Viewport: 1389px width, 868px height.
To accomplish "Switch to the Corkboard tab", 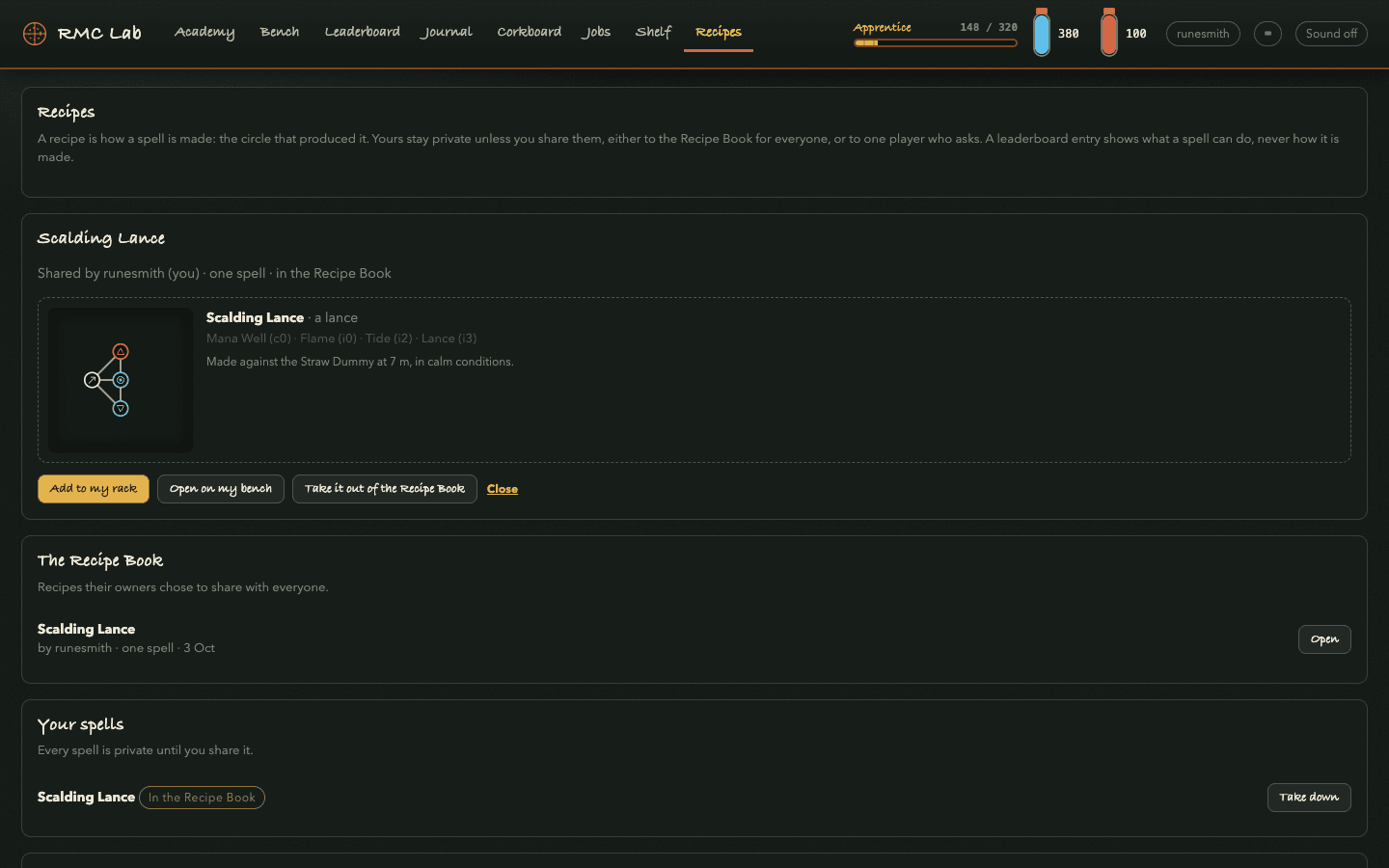I will 530,32.
